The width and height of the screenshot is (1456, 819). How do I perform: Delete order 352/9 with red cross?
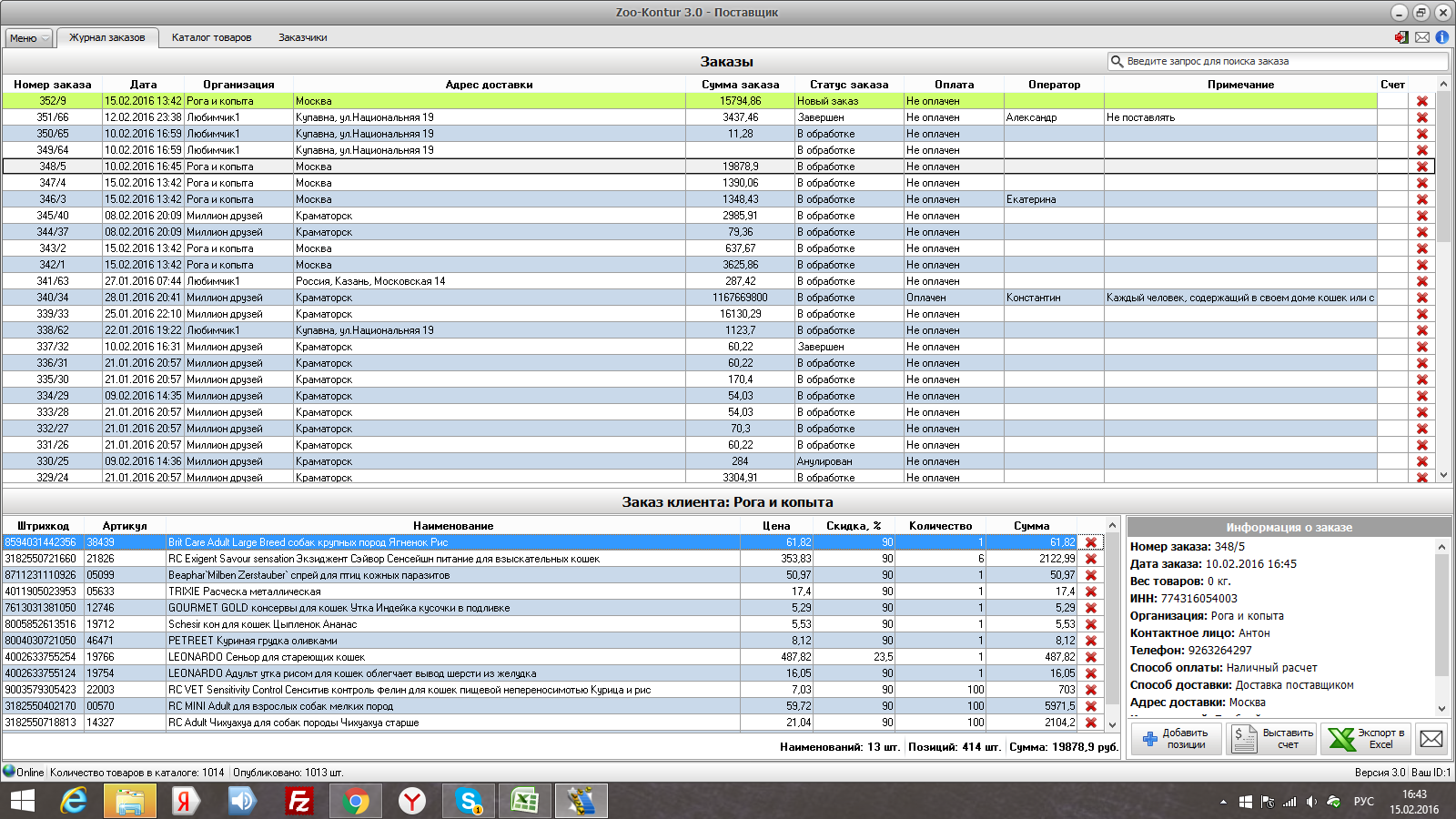tap(1422, 101)
